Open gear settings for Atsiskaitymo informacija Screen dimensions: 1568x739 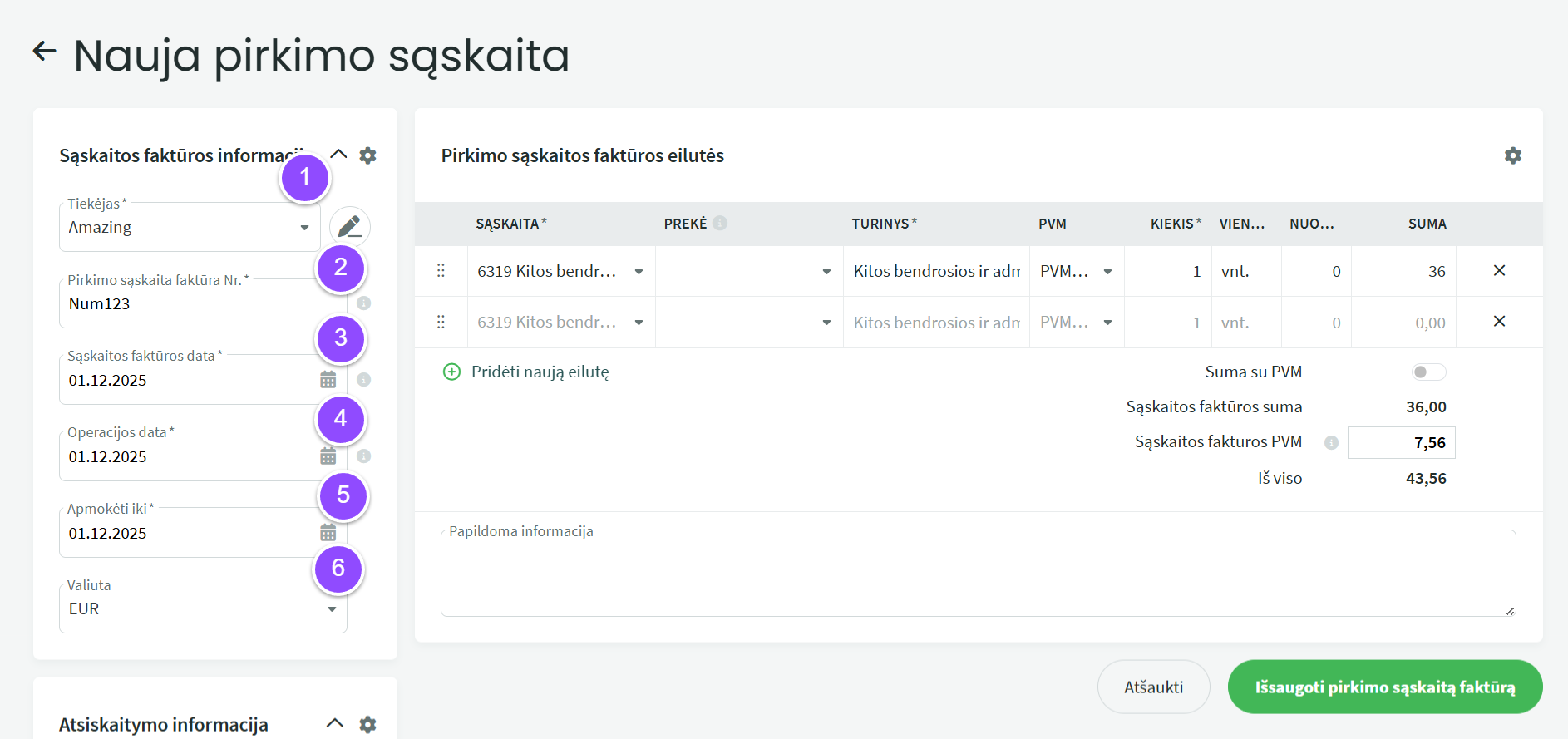(367, 724)
